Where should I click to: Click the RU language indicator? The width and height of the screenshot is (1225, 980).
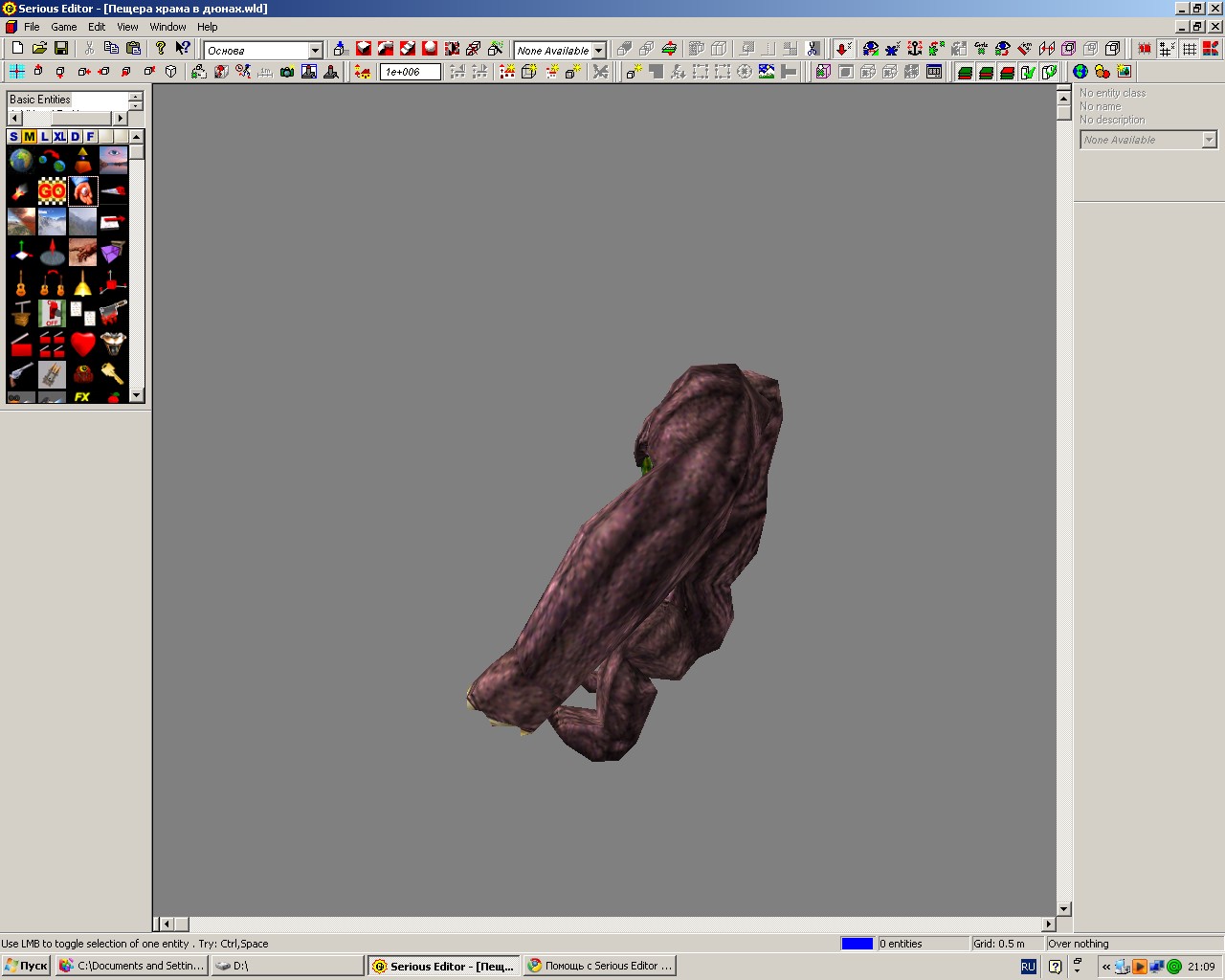1028,967
